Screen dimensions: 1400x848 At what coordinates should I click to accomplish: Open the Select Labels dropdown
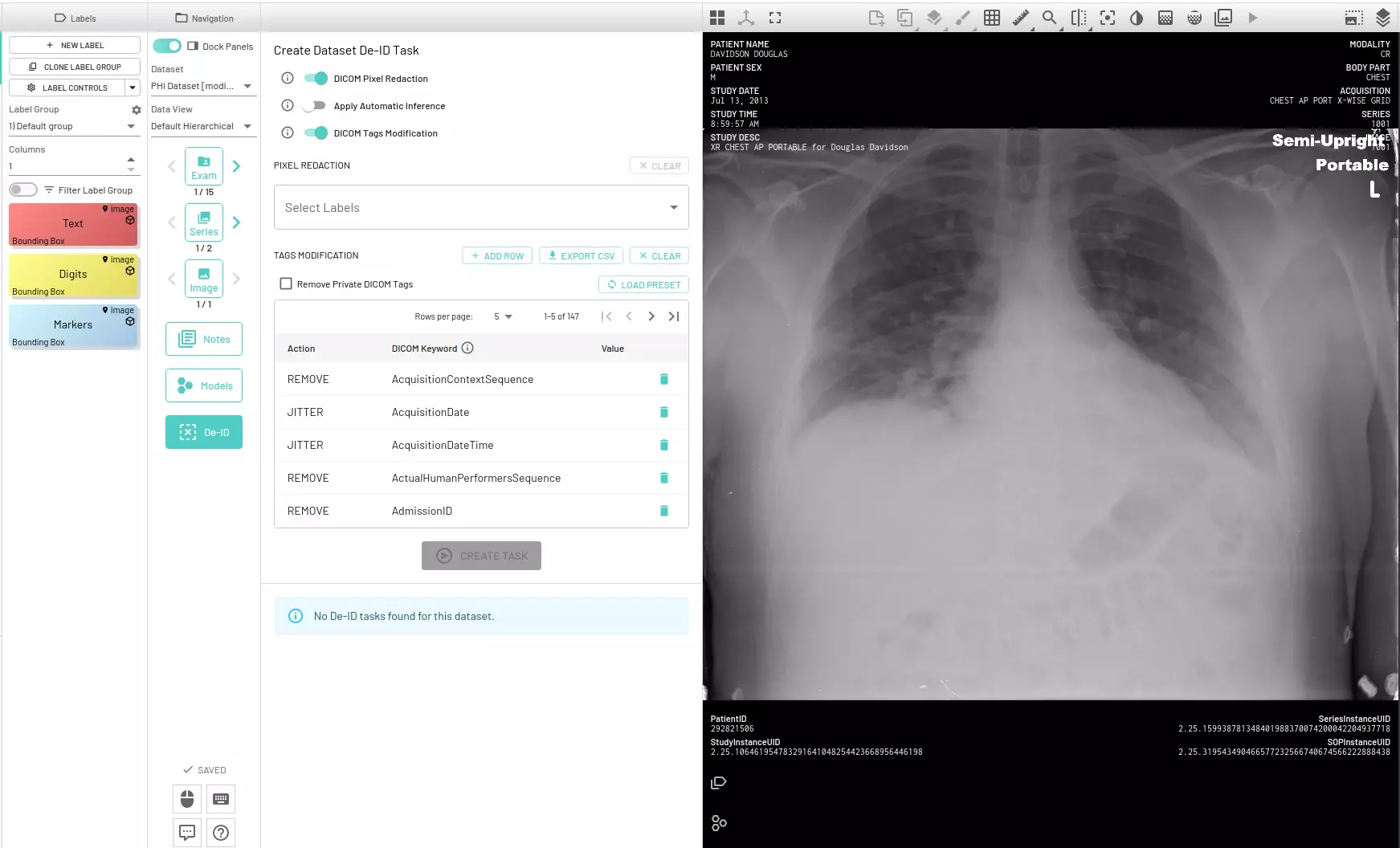click(480, 208)
